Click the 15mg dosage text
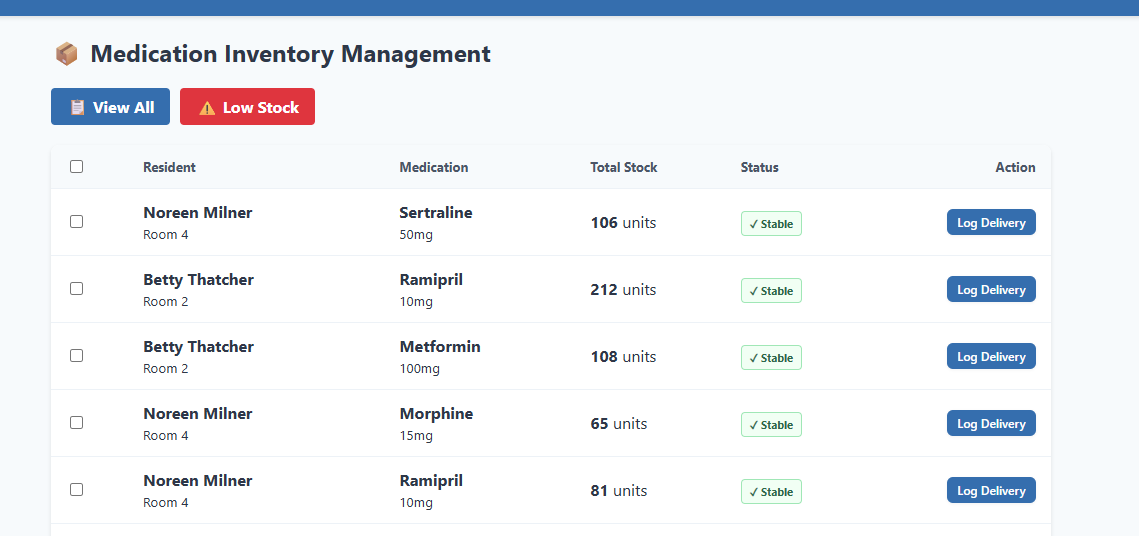The image size is (1139, 536). tap(416, 435)
